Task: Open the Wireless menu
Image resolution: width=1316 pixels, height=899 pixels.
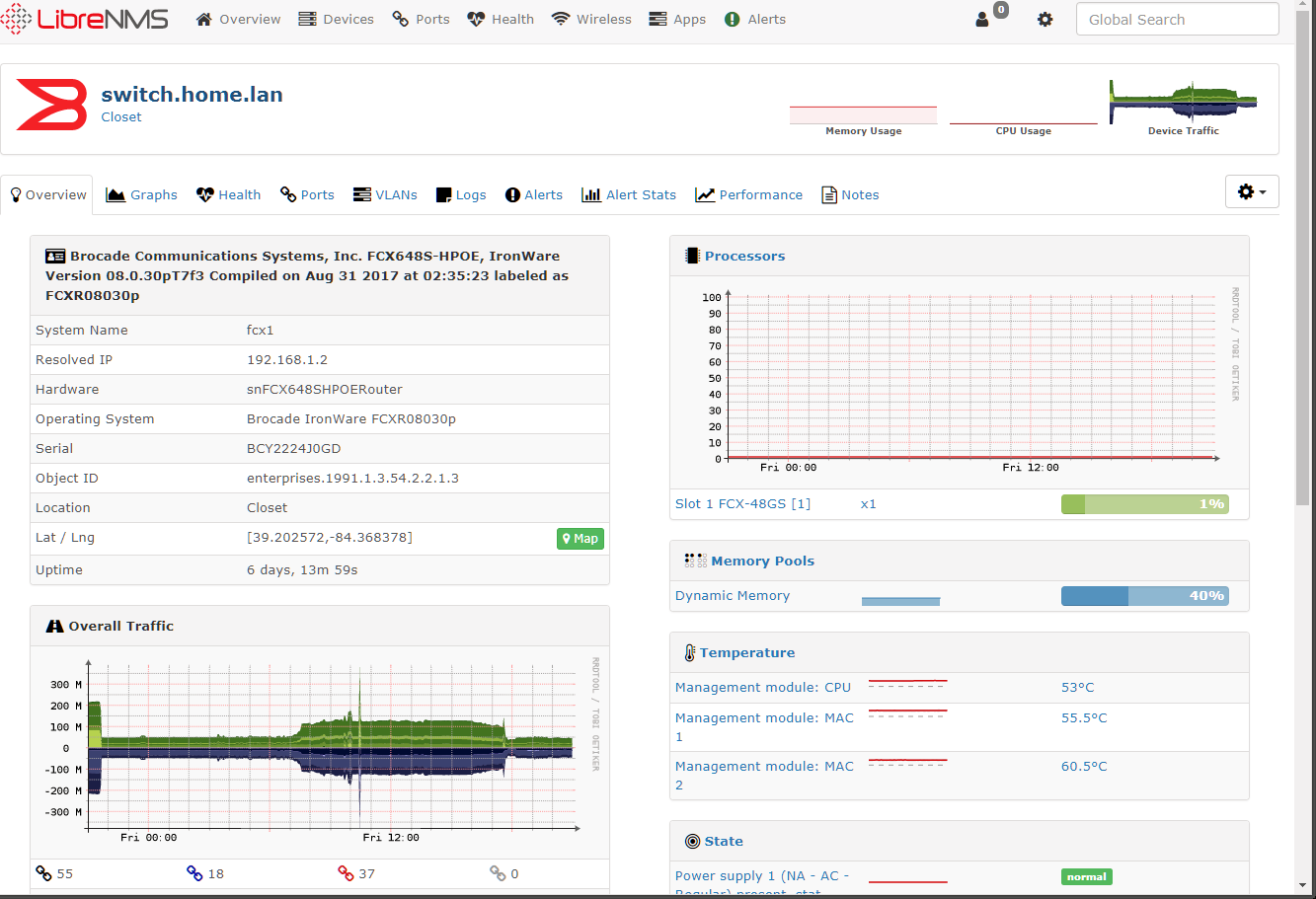Action: coord(591,19)
